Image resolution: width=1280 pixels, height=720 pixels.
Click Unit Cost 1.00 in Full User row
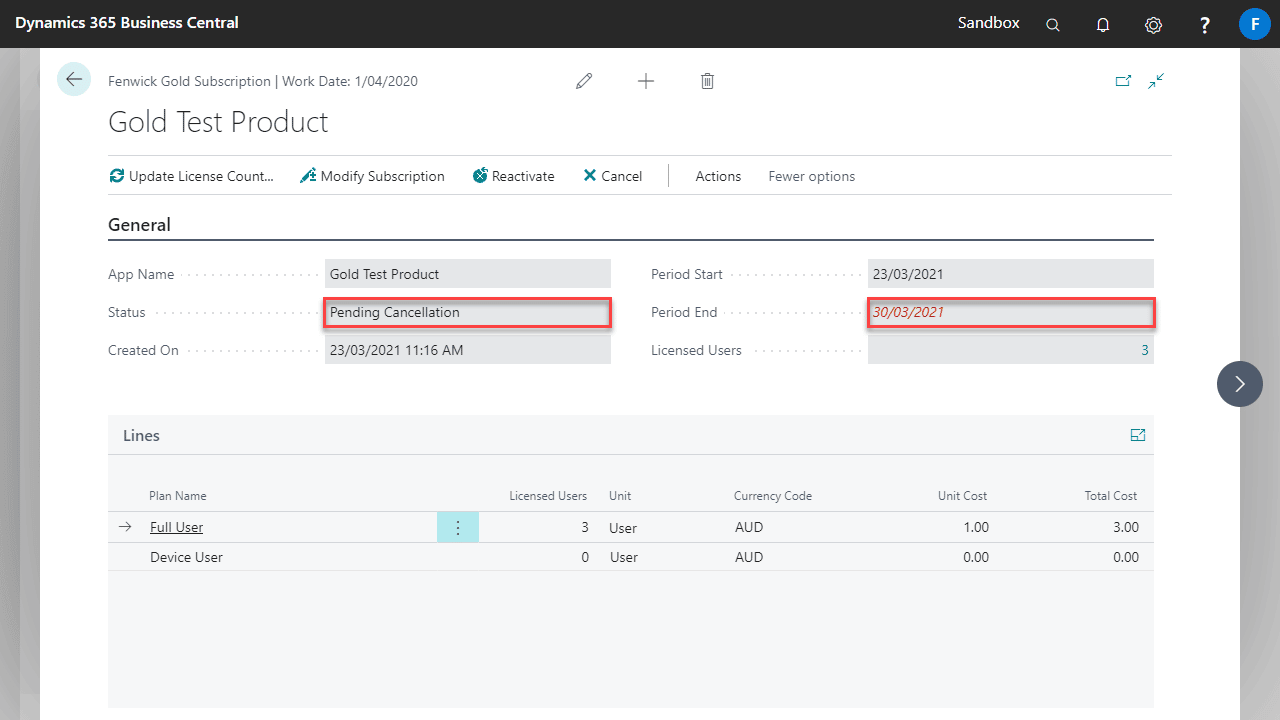point(976,527)
